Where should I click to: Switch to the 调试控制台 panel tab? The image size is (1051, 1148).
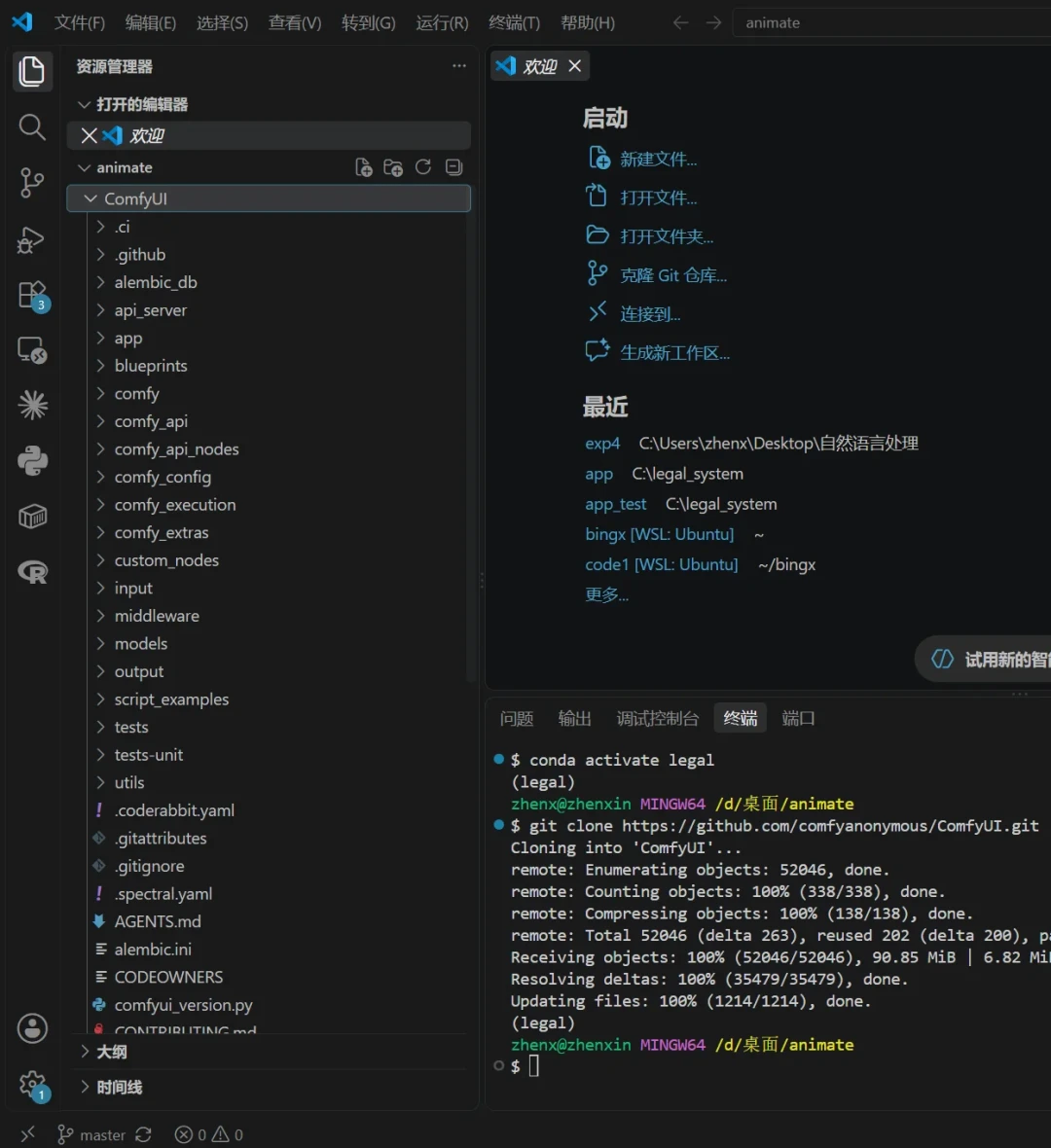point(658,718)
